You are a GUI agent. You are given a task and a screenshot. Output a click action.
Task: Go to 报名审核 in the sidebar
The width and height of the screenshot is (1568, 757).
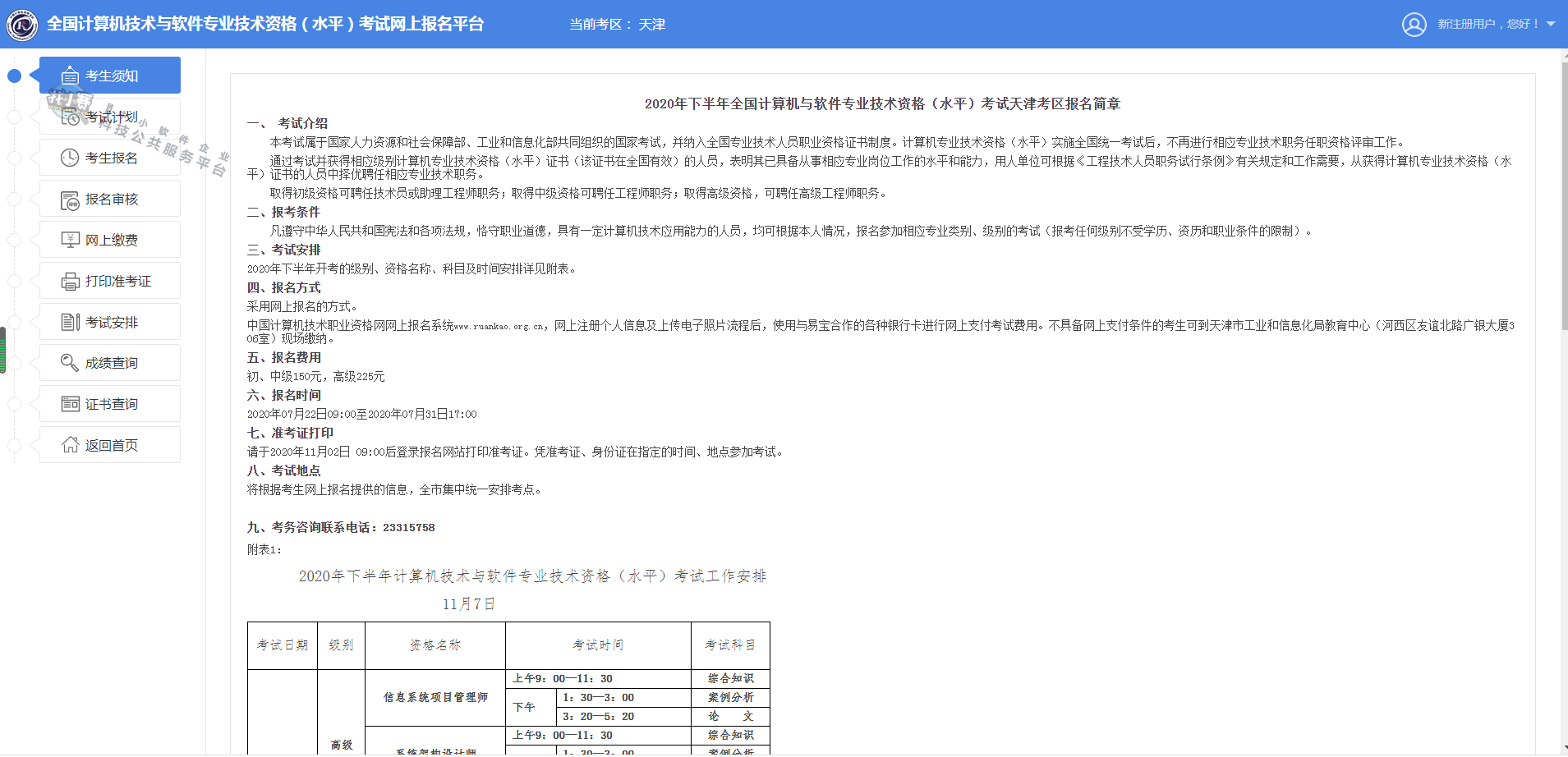[110, 199]
